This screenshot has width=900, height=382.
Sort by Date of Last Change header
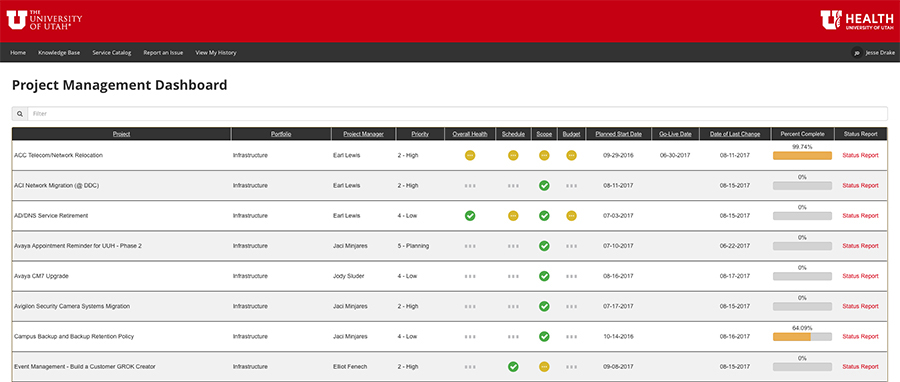pos(735,134)
